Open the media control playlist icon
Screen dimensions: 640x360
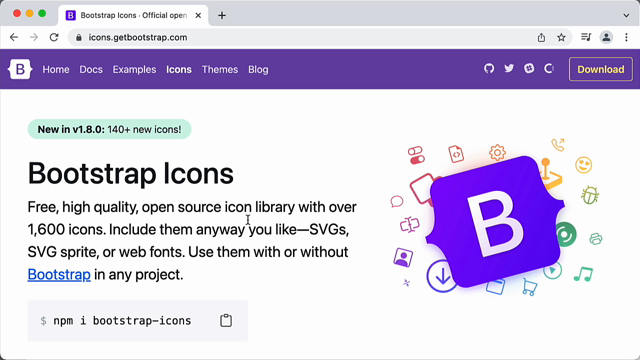point(586,37)
